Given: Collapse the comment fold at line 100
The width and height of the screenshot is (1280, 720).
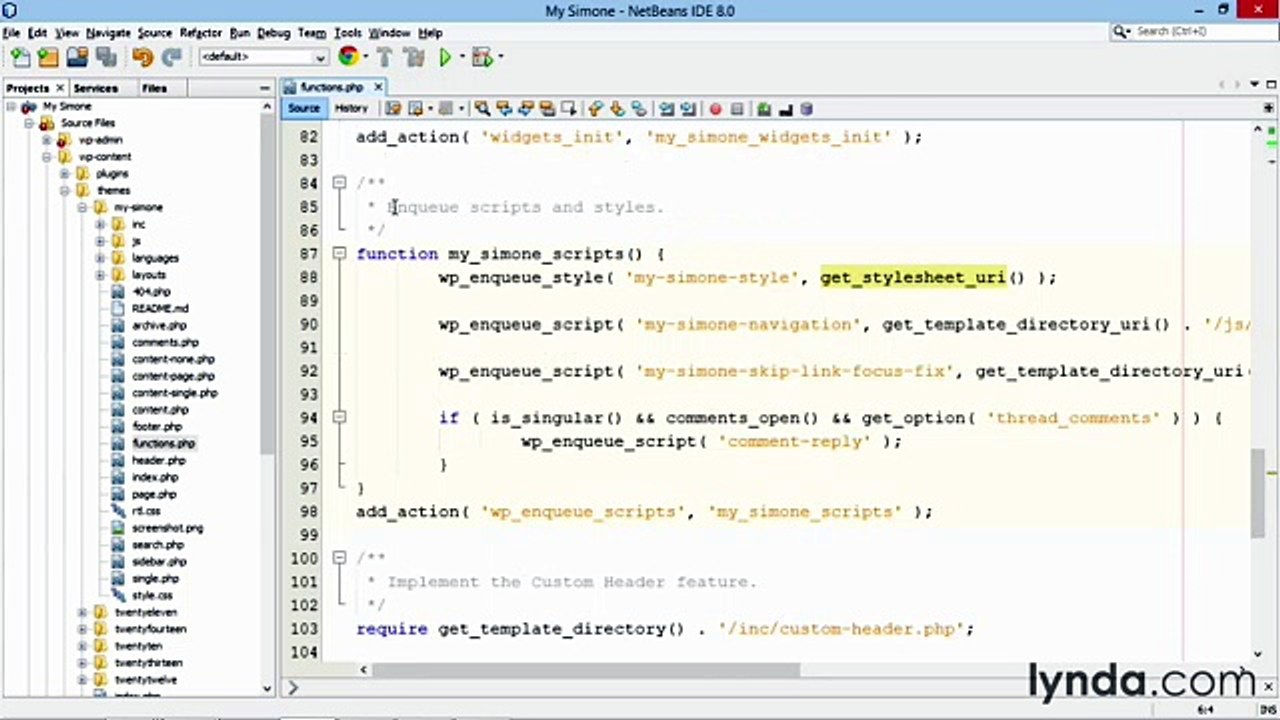Looking at the screenshot, I should [x=339, y=558].
